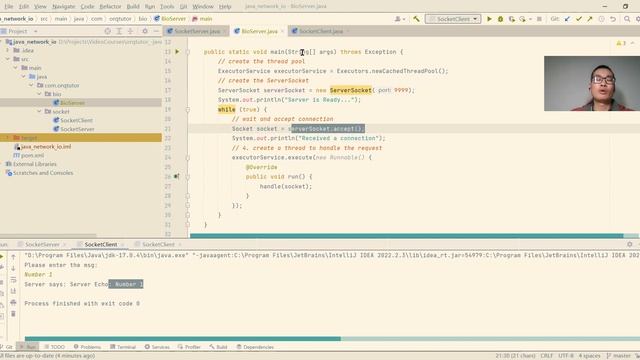Open the Terminal tool window
Screen dimensions: 640x360
tap(123, 347)
